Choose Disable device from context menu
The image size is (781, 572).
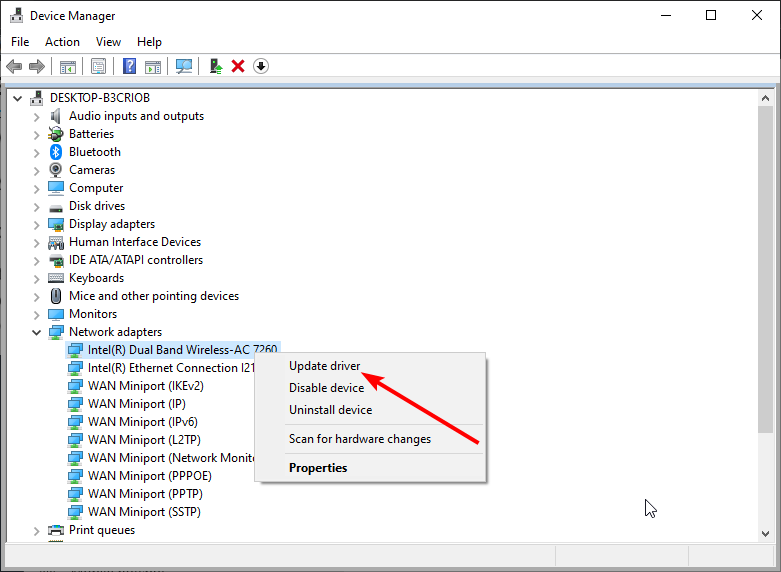tap(326, 388)
